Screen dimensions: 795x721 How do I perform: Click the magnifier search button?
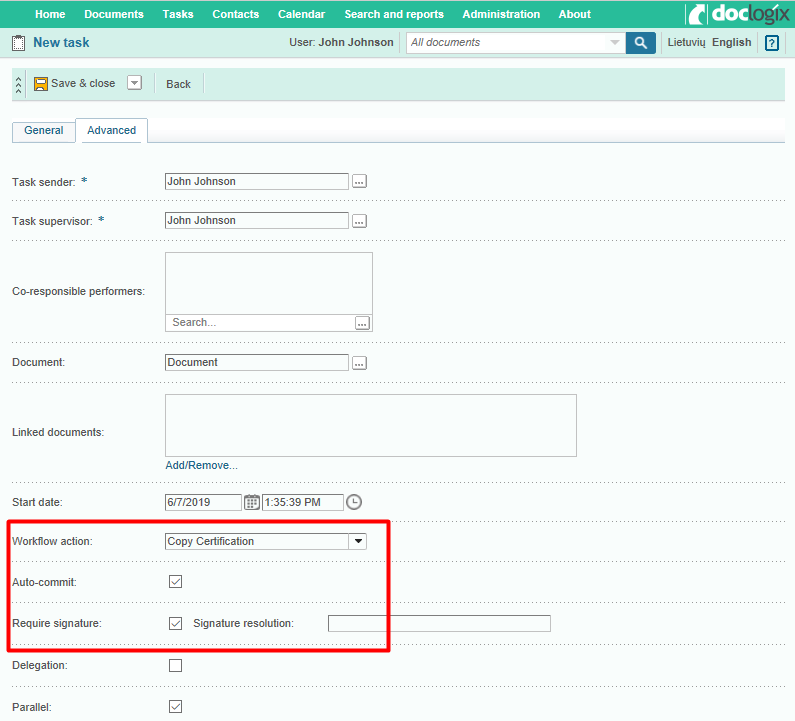tap(640, 43)
